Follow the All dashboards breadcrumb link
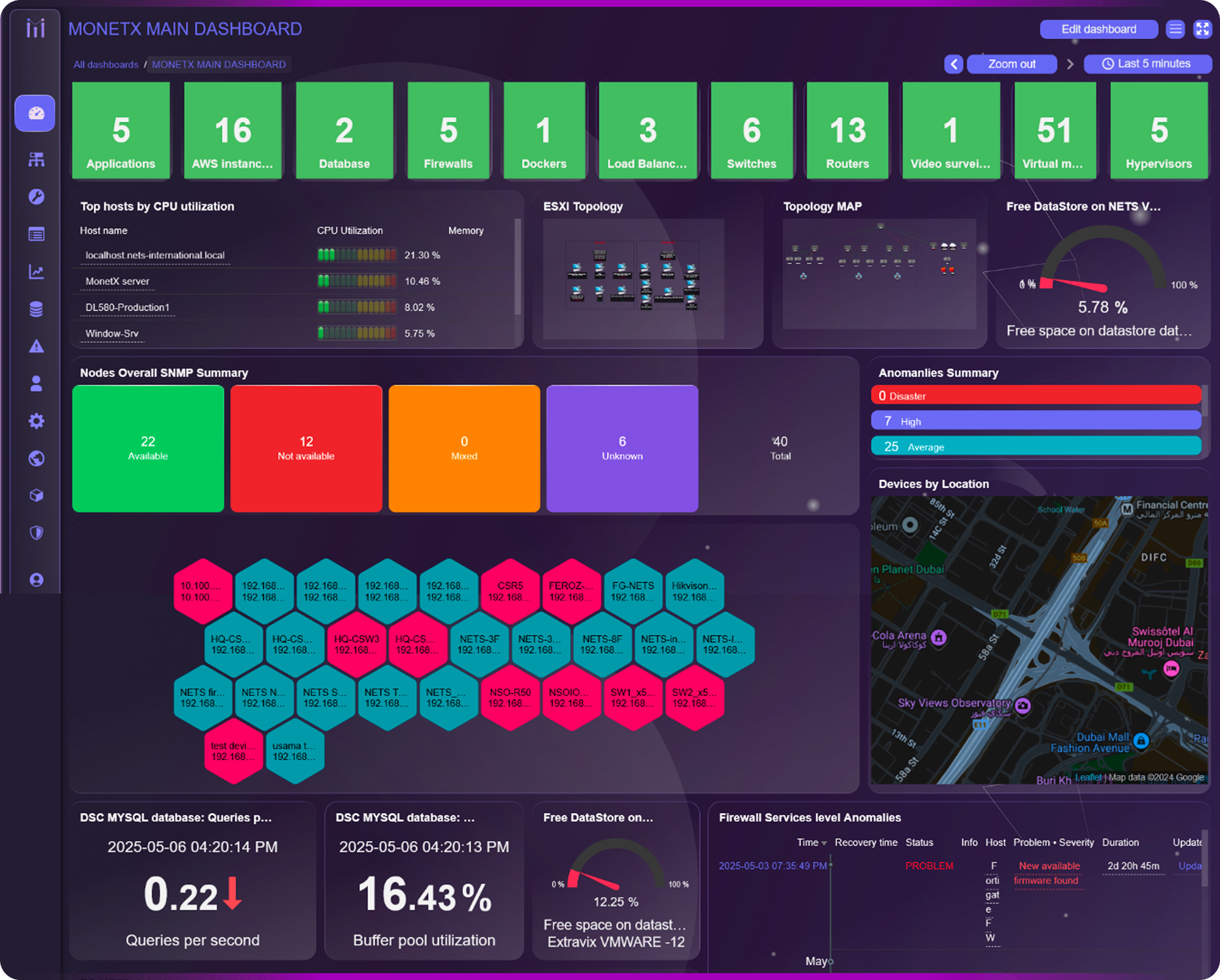1220x980 pixels. (105, 65)
